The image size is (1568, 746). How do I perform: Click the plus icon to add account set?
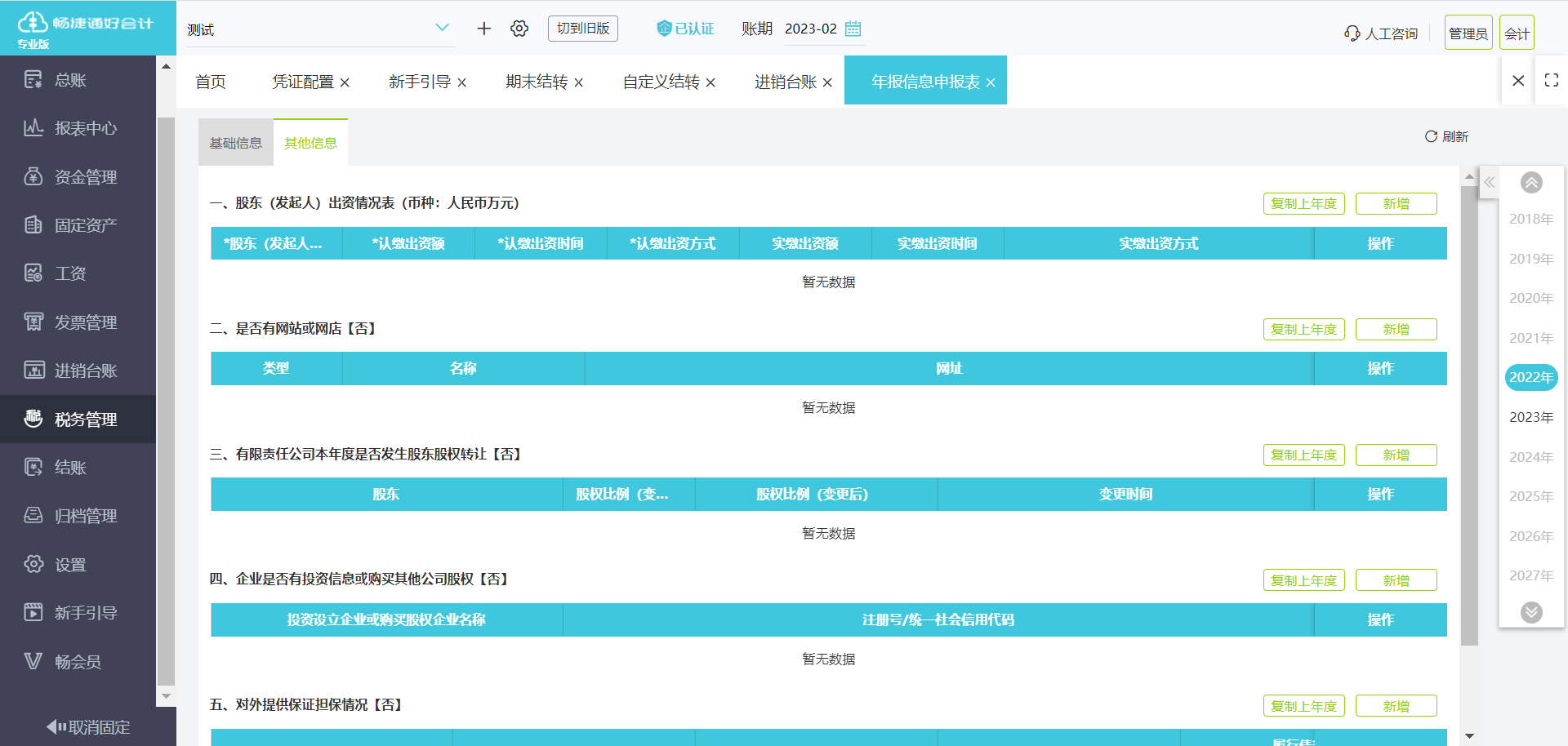pyautogui.click(x=484, y=29)
